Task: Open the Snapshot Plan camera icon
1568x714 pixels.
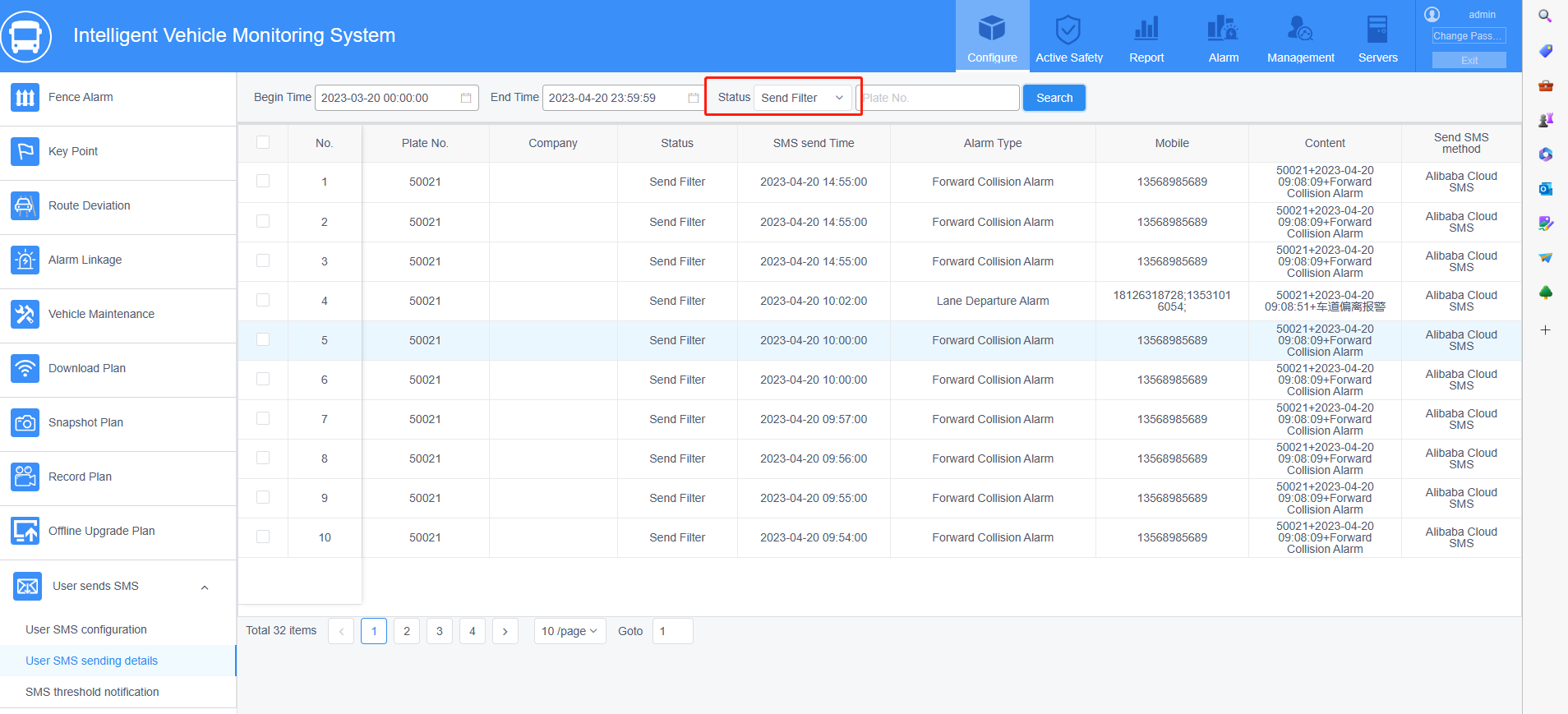Action: (x=25, y=423)
